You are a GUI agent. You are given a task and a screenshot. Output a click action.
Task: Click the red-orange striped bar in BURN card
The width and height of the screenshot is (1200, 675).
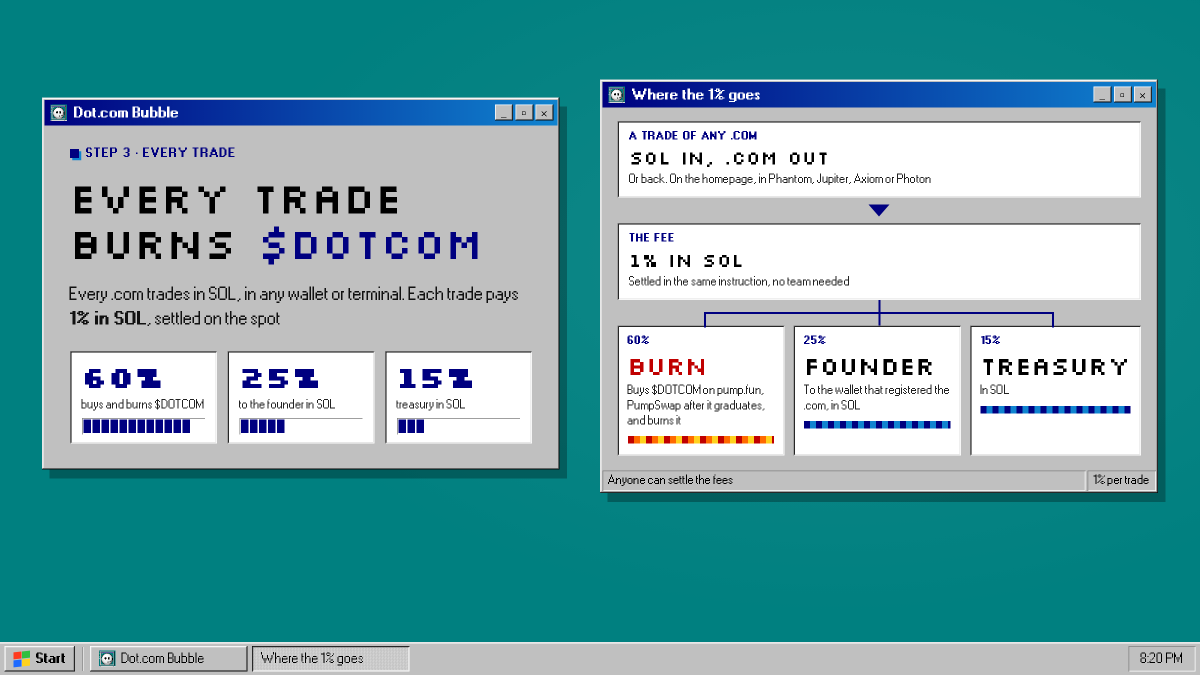tap(701, 440)
